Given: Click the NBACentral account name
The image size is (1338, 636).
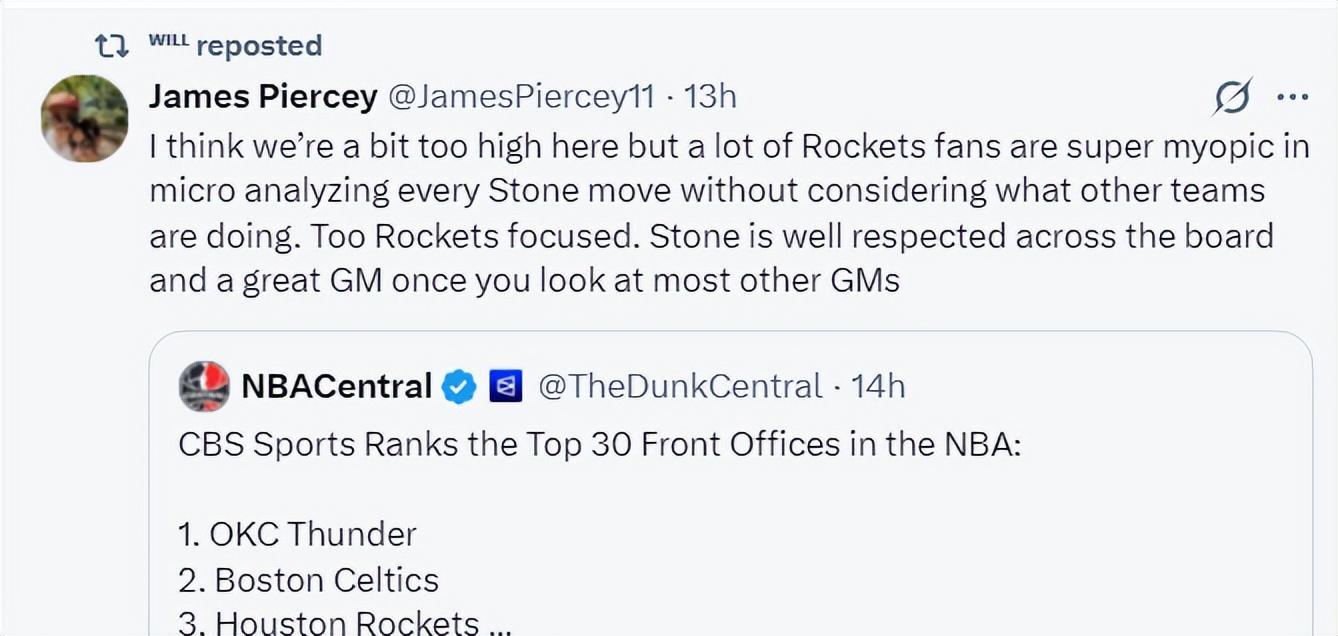Looking at the screenshot, I should tap(337, 386).
